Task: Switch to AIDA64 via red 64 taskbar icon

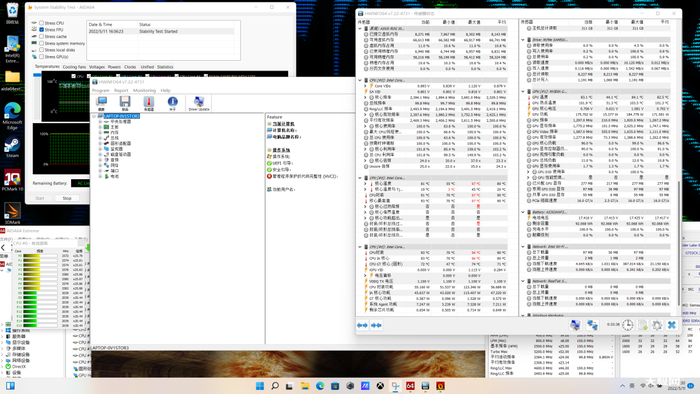Action: point(410,386)
